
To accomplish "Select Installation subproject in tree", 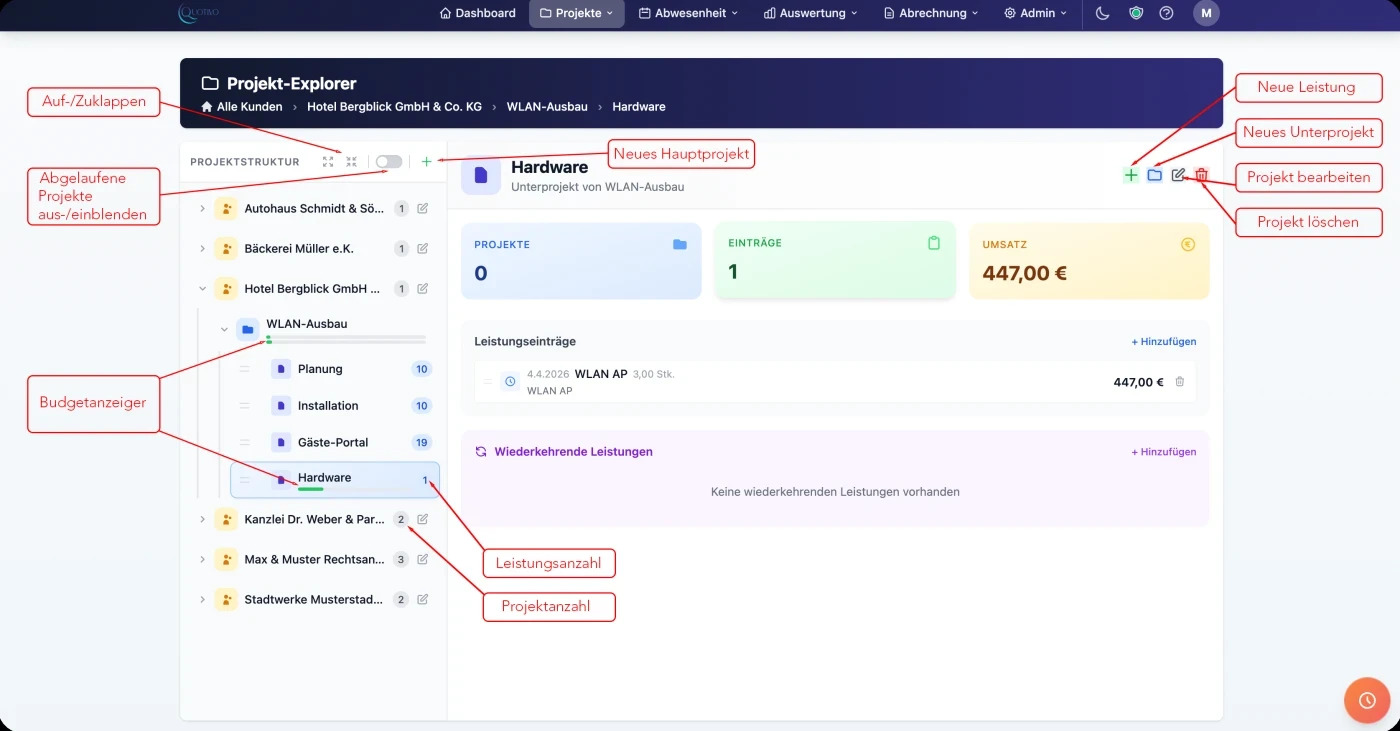I will pyautogui.click(x=335, y=406).
